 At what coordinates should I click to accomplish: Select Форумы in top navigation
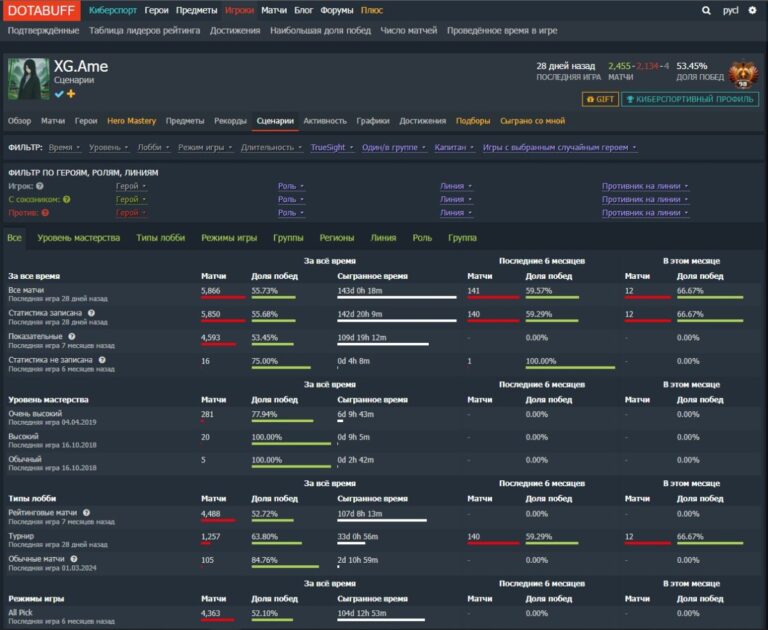336,10
